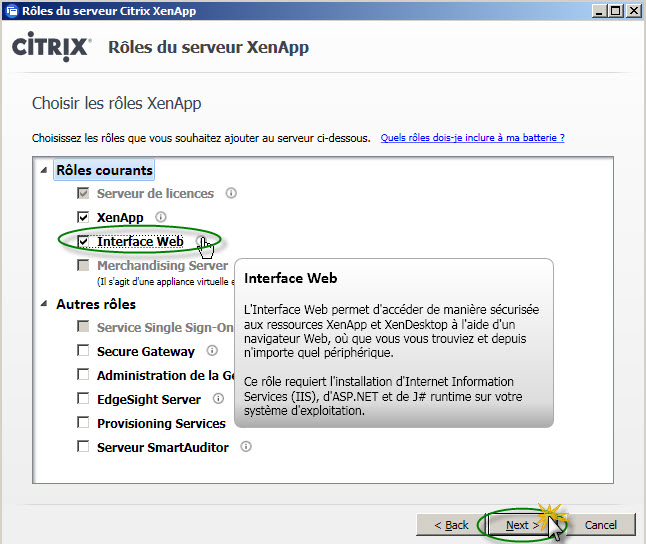Click the Secure Gateway label

pos(145,351)
